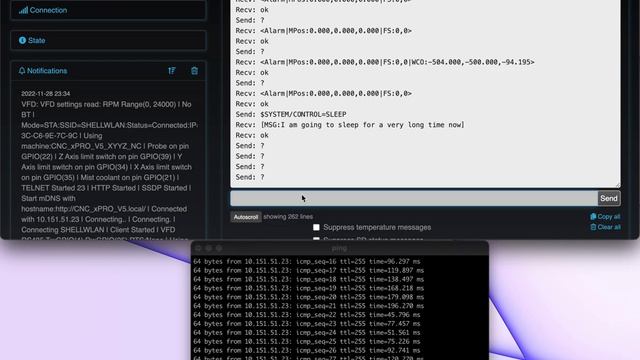640x360 pixels.
Task: Expand the Connection panel
Action: (x=108, y=10)
